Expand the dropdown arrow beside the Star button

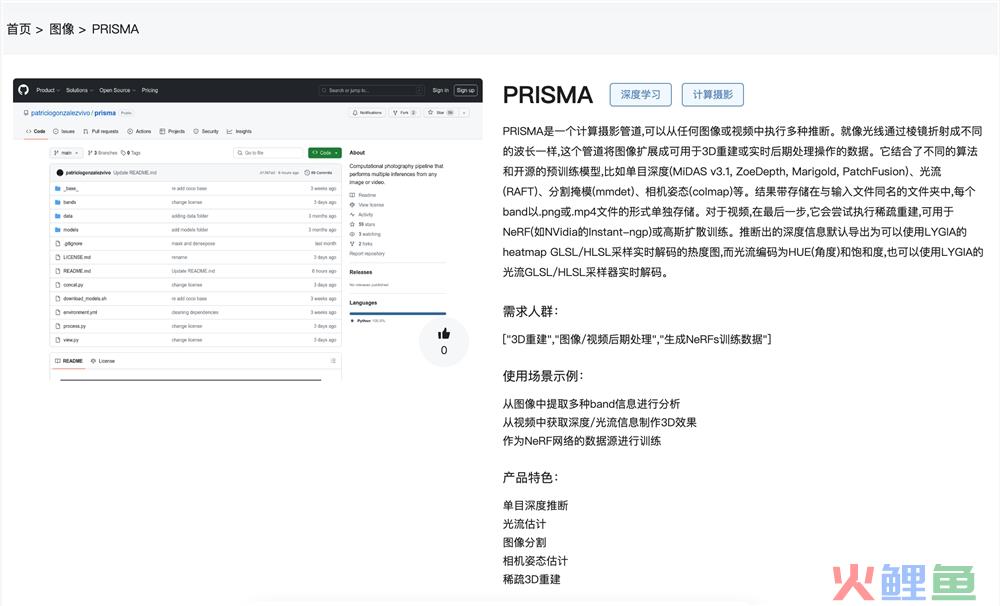[x=464, y=113]
